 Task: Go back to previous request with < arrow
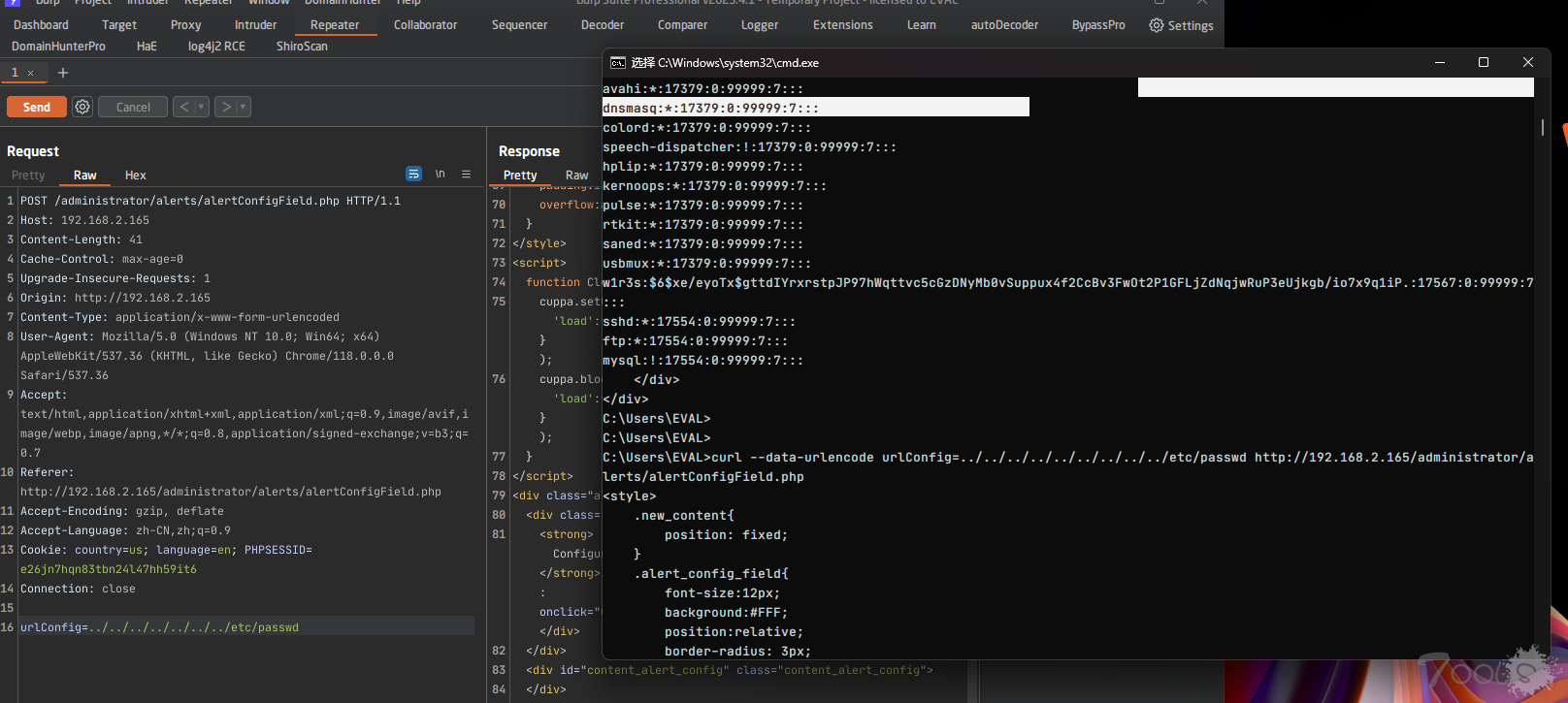(184, 107)
